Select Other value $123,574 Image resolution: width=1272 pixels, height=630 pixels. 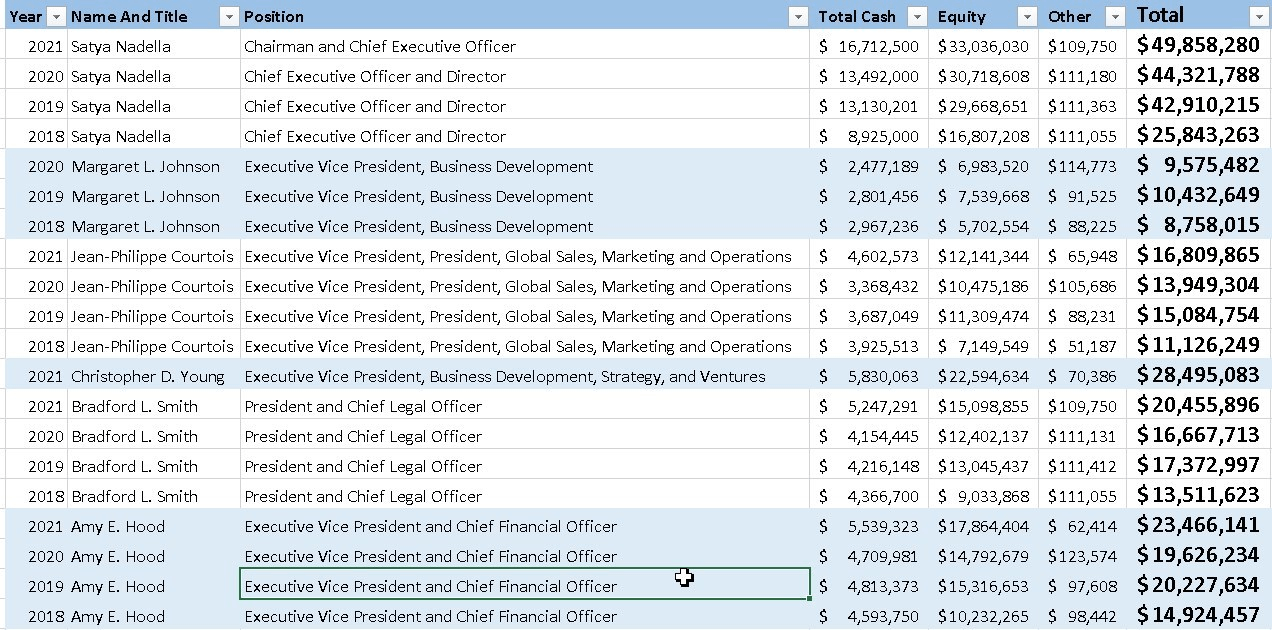coord(1082,557)
